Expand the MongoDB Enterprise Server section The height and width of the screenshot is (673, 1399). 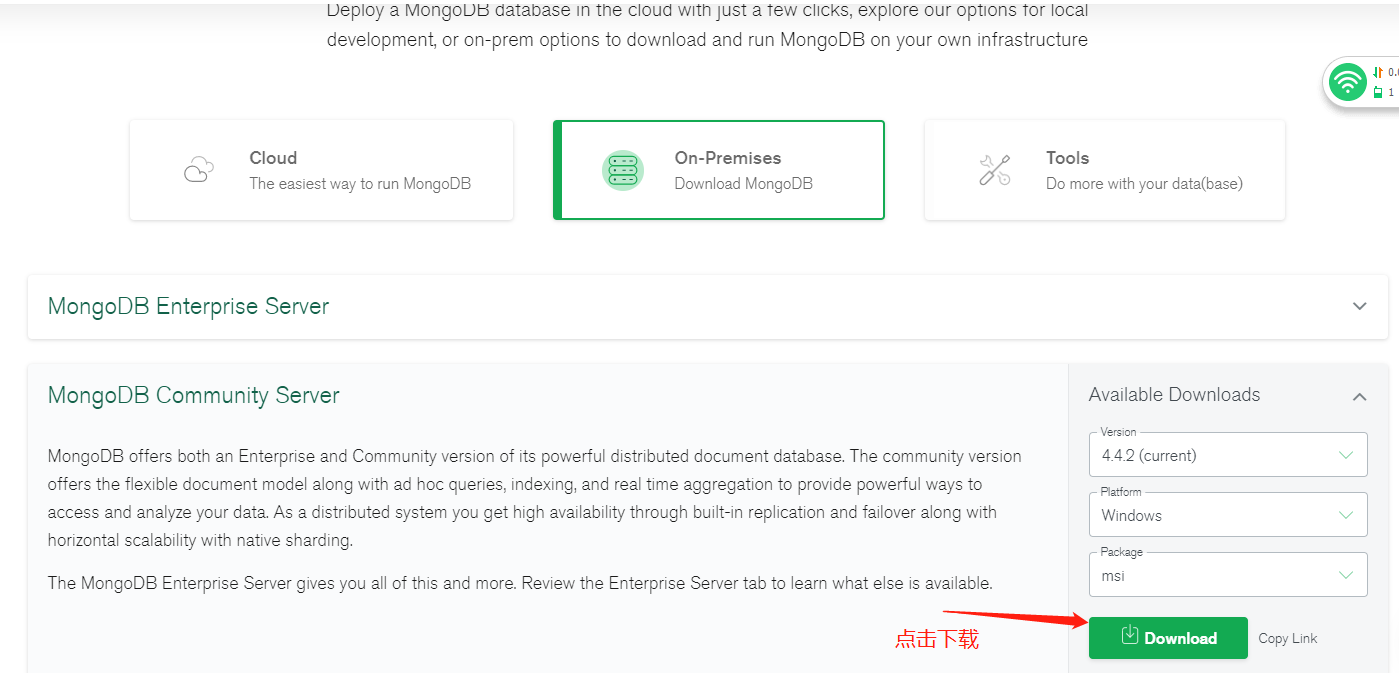tap(1358, 306)
